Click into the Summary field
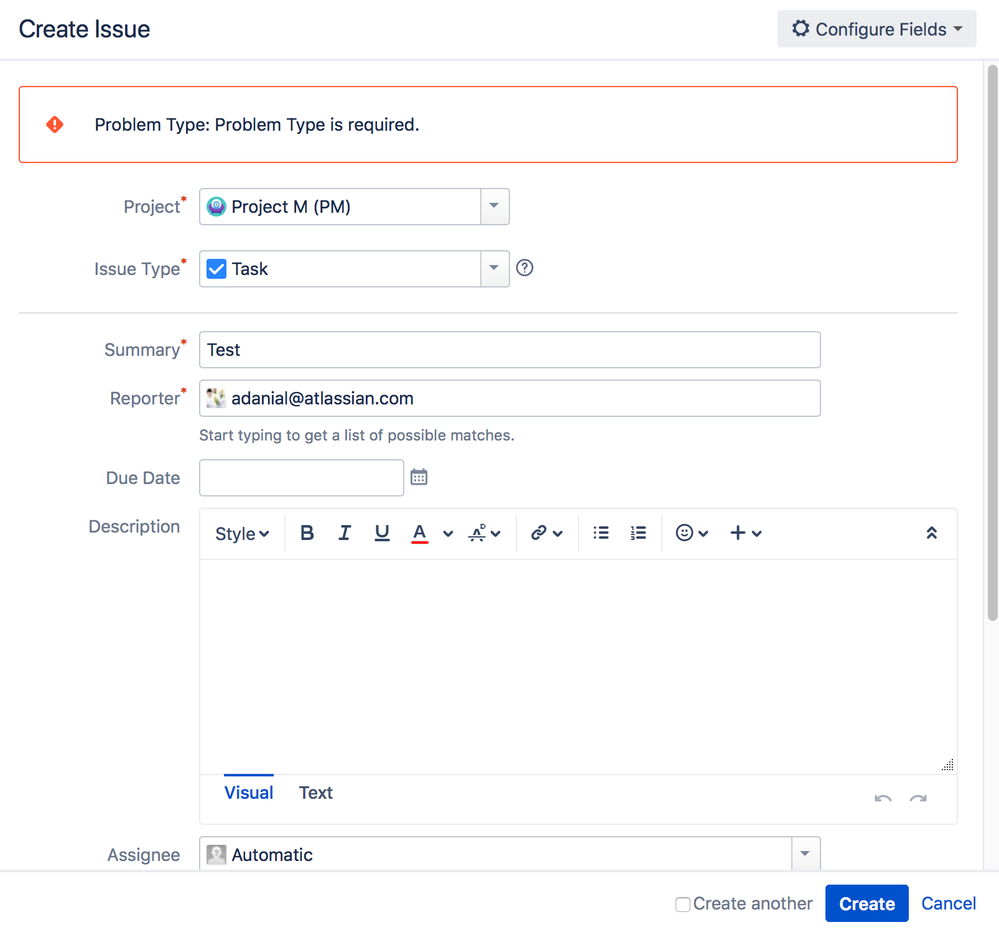Image resolution: width=999 pixels, height=932 pixels. pyautogui.click(x=510, y=350)
